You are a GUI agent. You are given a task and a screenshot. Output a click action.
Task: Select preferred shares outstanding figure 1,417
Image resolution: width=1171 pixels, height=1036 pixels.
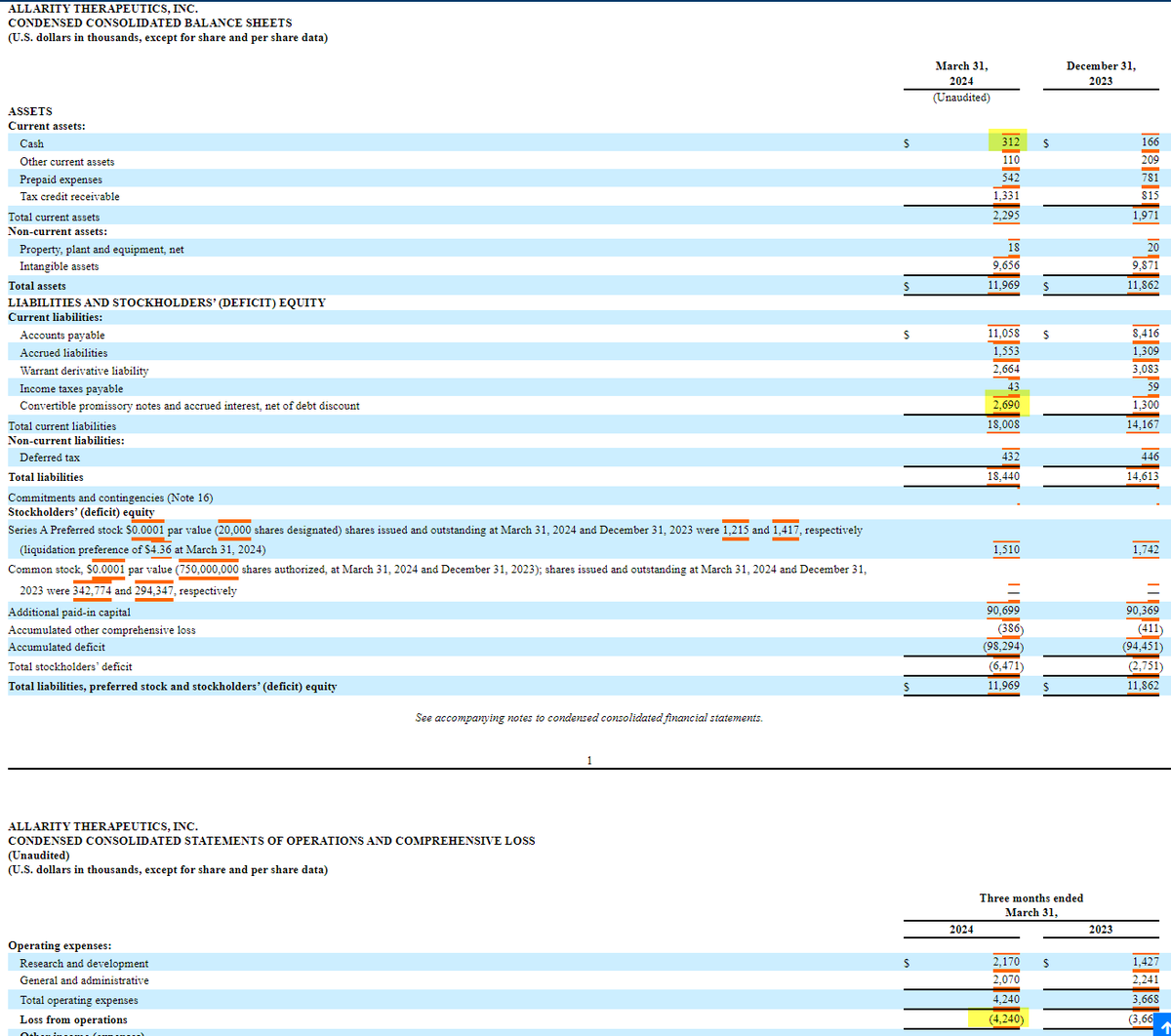pyautogui.click(x=786, y=530)
